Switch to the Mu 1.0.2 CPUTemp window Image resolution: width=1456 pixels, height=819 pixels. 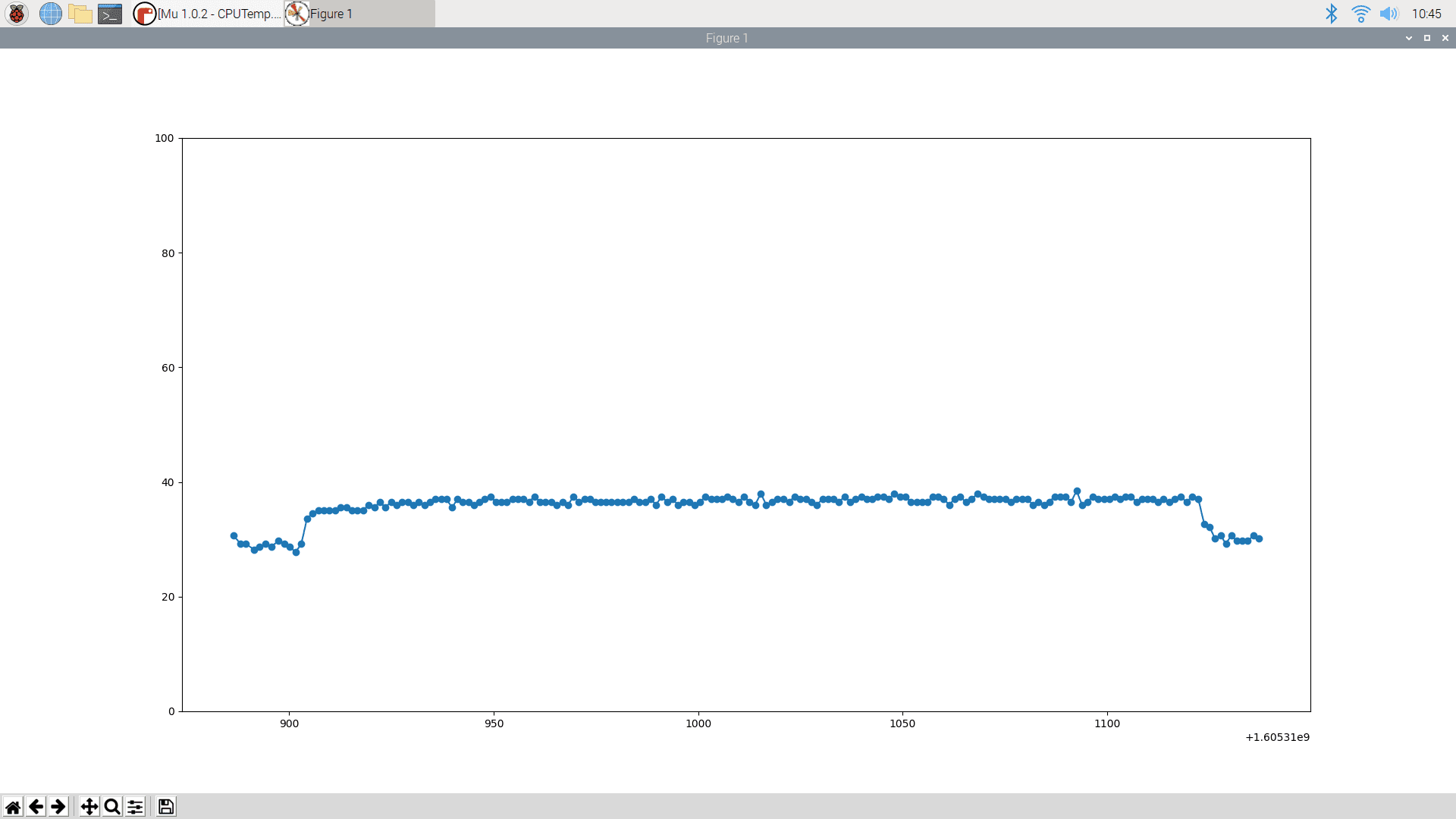click(207, 14)
